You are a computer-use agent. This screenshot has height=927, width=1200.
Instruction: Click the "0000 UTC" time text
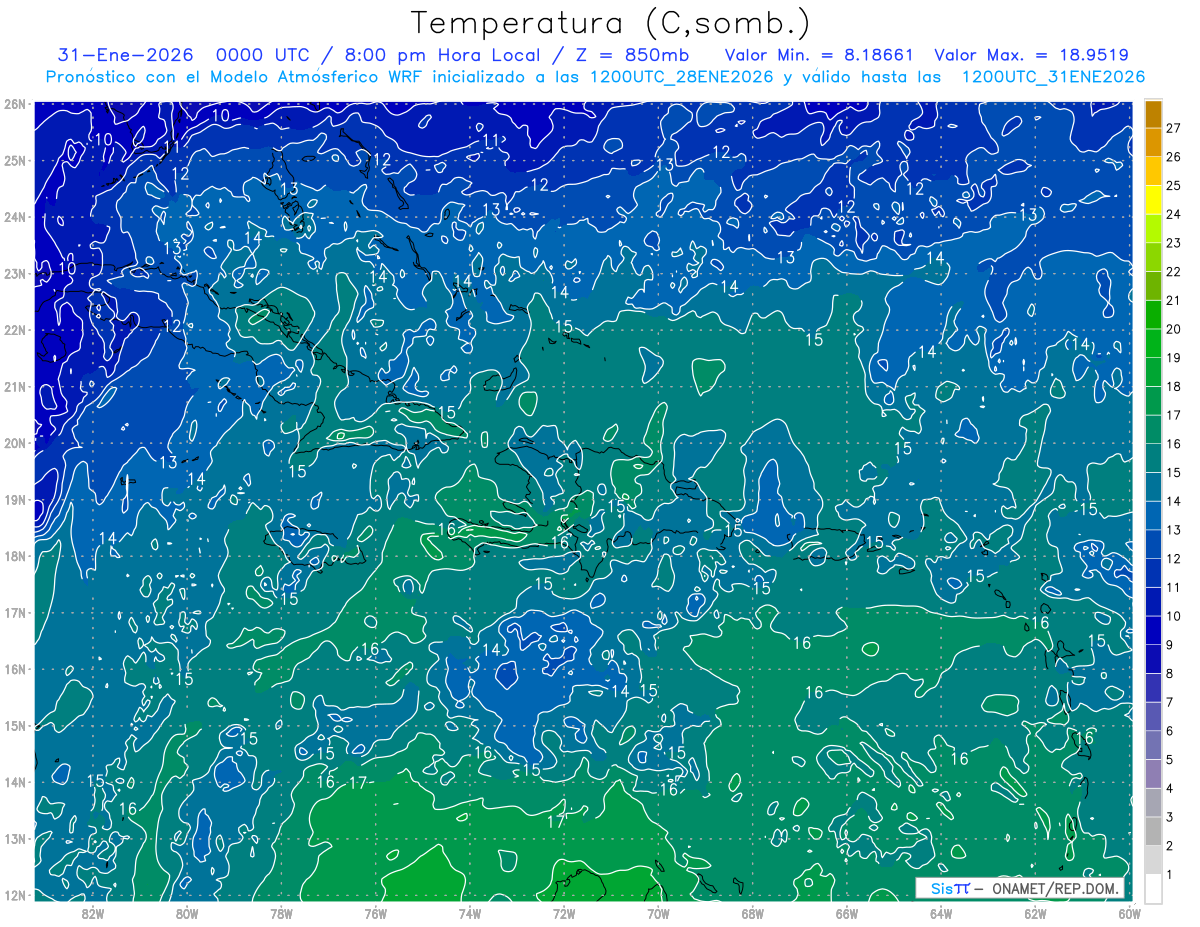pyautogui.click(x=261, y=55)
